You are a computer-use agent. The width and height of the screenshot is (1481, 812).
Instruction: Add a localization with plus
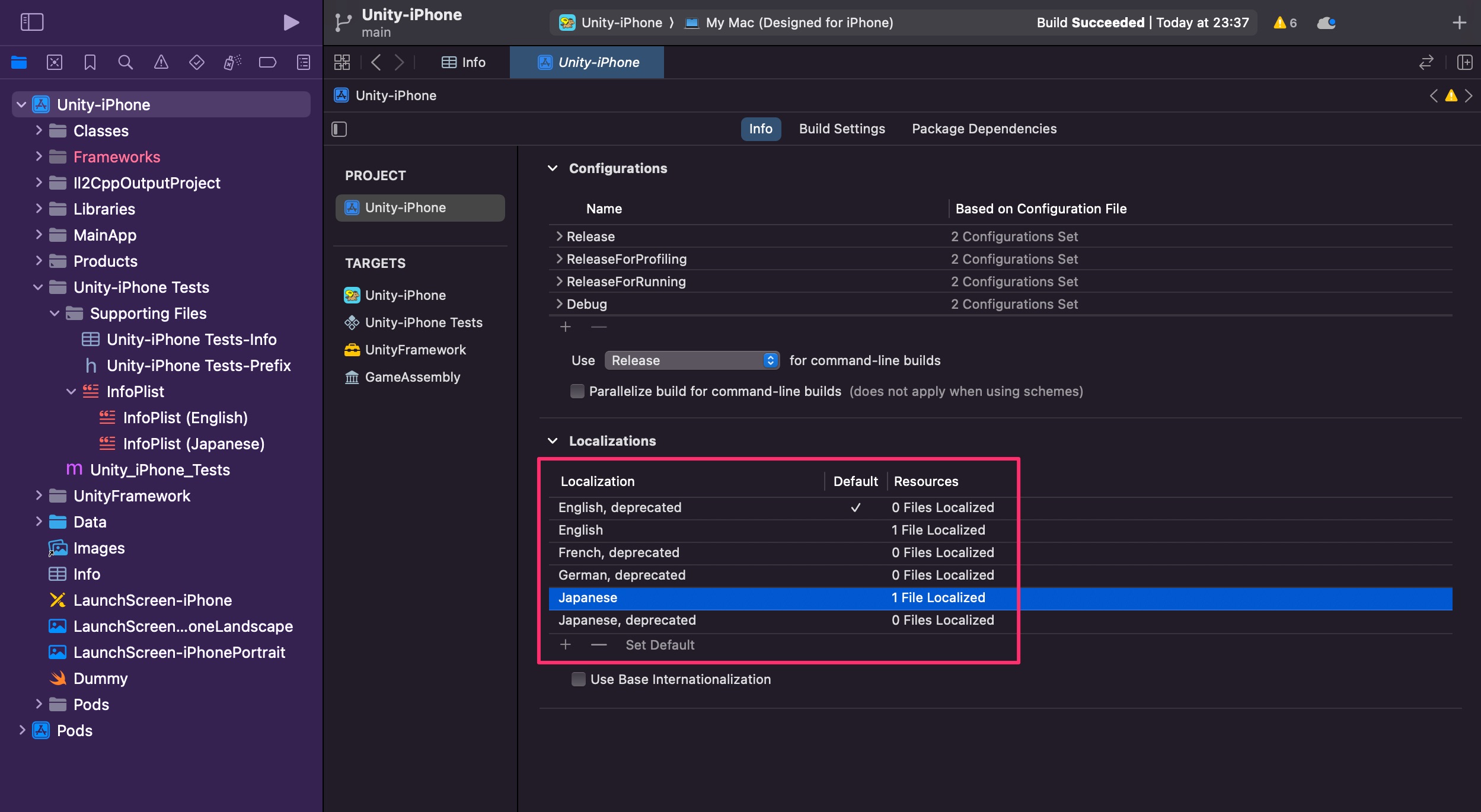click(x=566, y=644)
